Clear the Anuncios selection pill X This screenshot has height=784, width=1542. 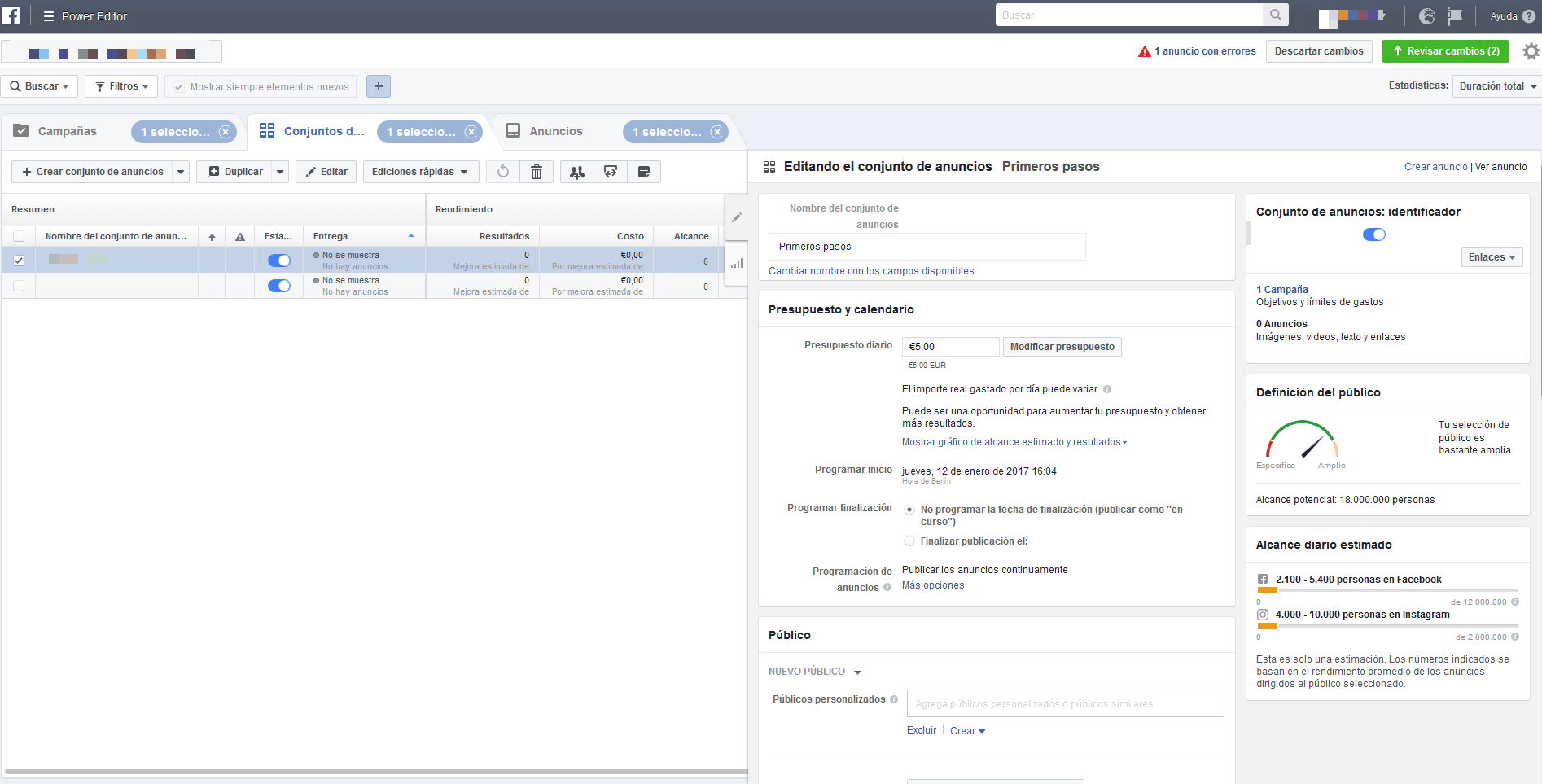[x=717, y=132]
